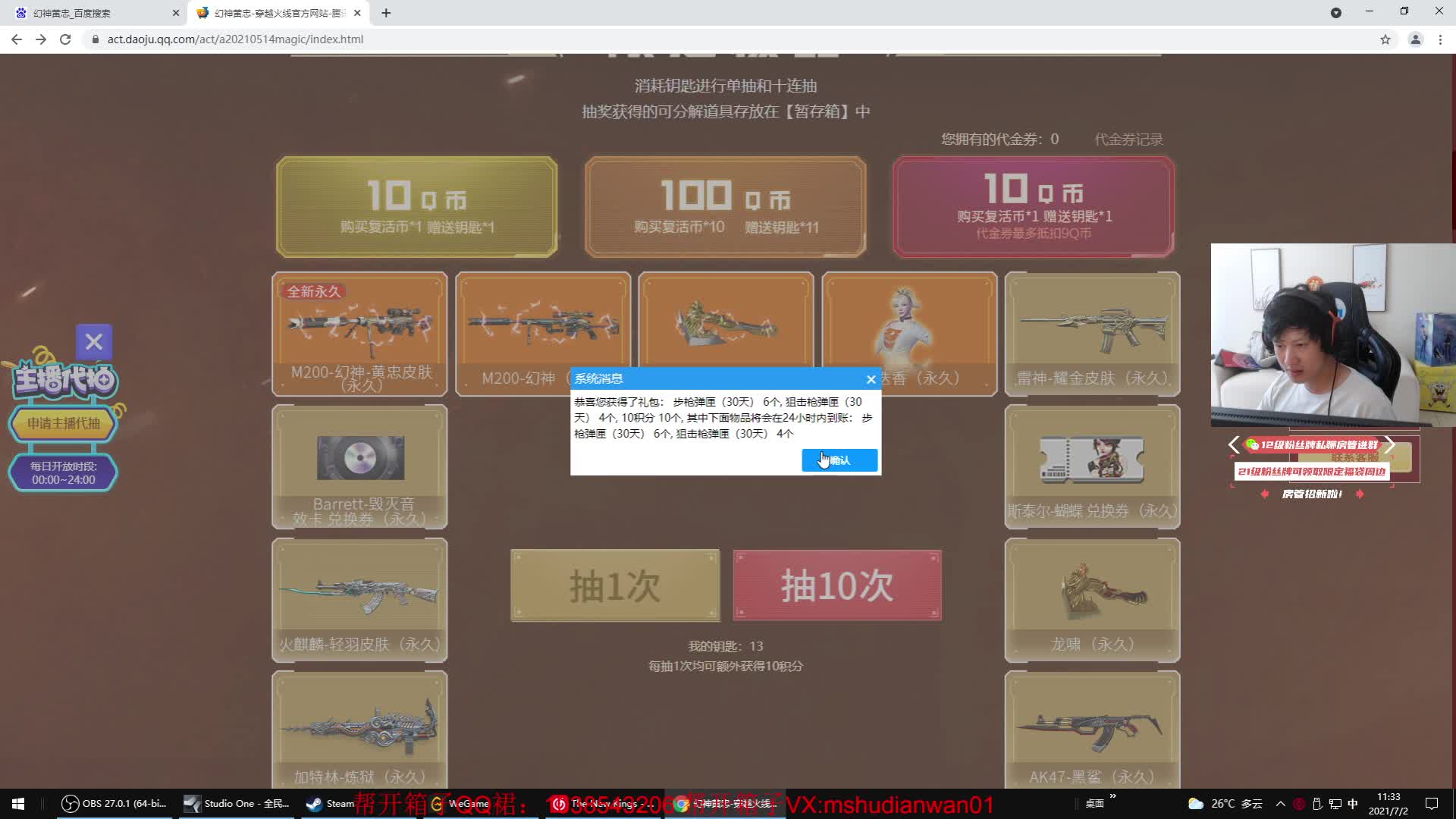Close the 幻神黄忠_百度搜索 tab
This screenshot has width=1456, height=819.
176,13
